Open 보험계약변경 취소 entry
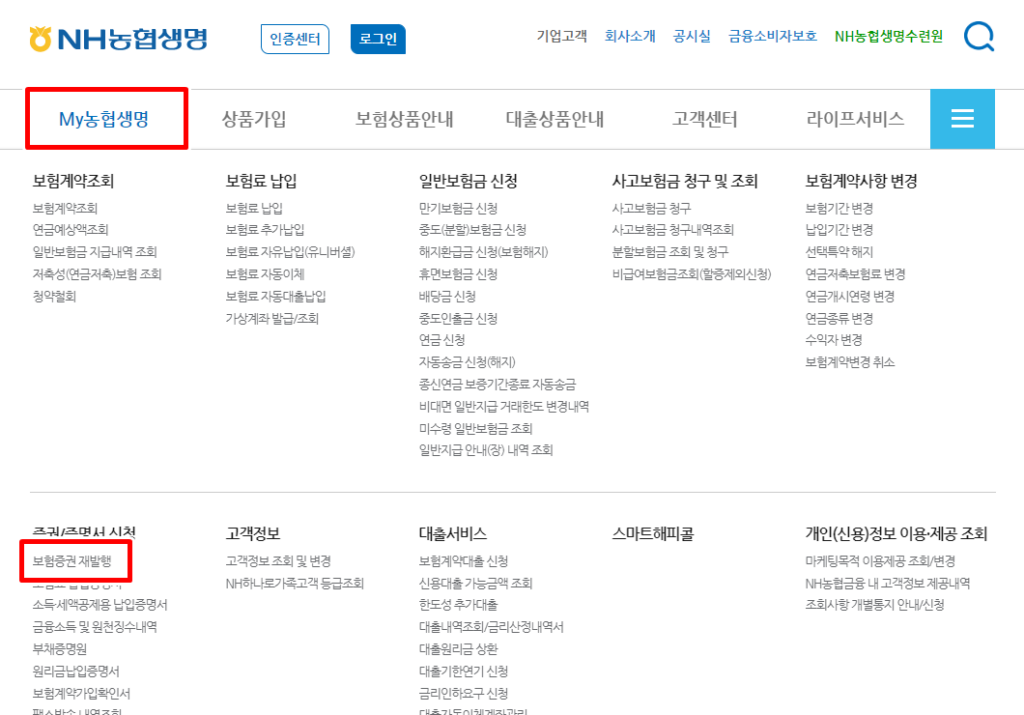Viewport: 1024px width, 715px height. click(850, 362)
